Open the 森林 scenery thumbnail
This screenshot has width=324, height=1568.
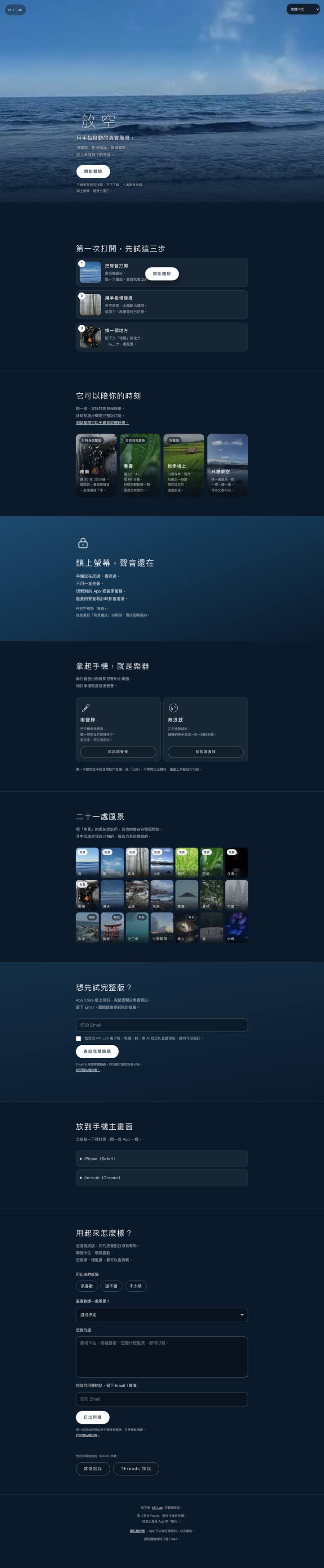point(137,862)
